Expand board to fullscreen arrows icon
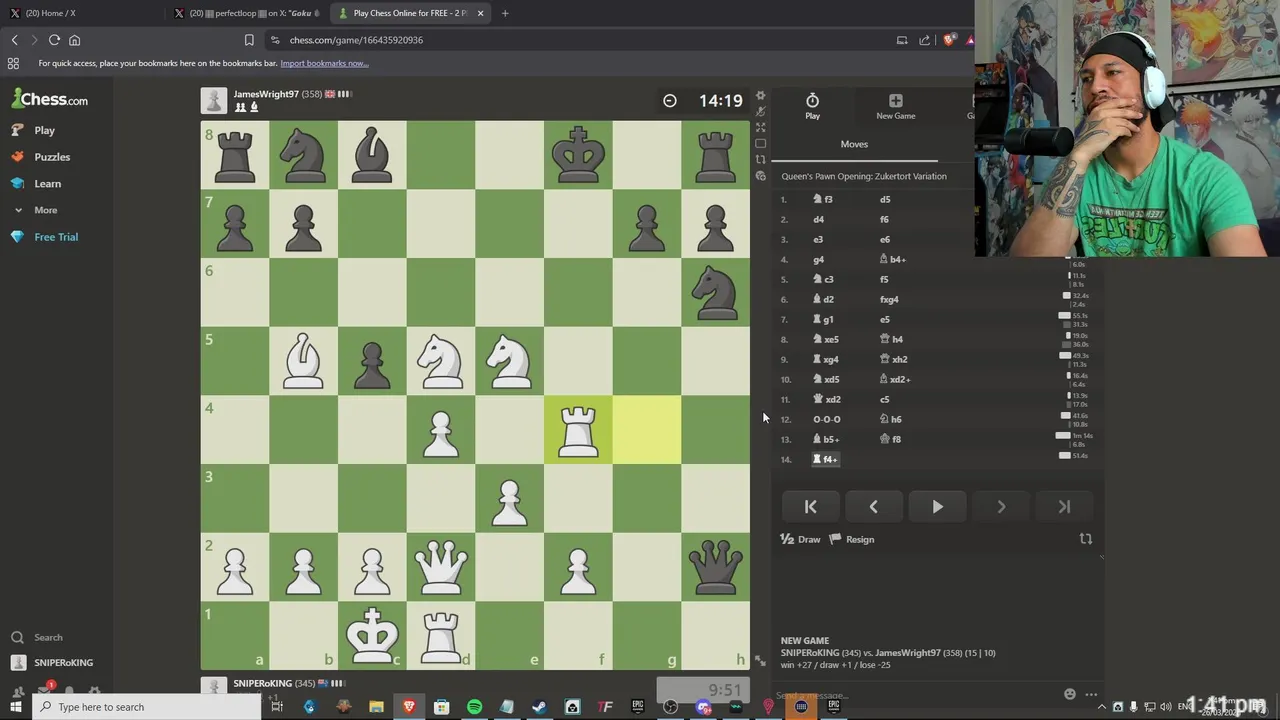The width and height of the screenshot is (1280, 720). click(x=760, y=128)
